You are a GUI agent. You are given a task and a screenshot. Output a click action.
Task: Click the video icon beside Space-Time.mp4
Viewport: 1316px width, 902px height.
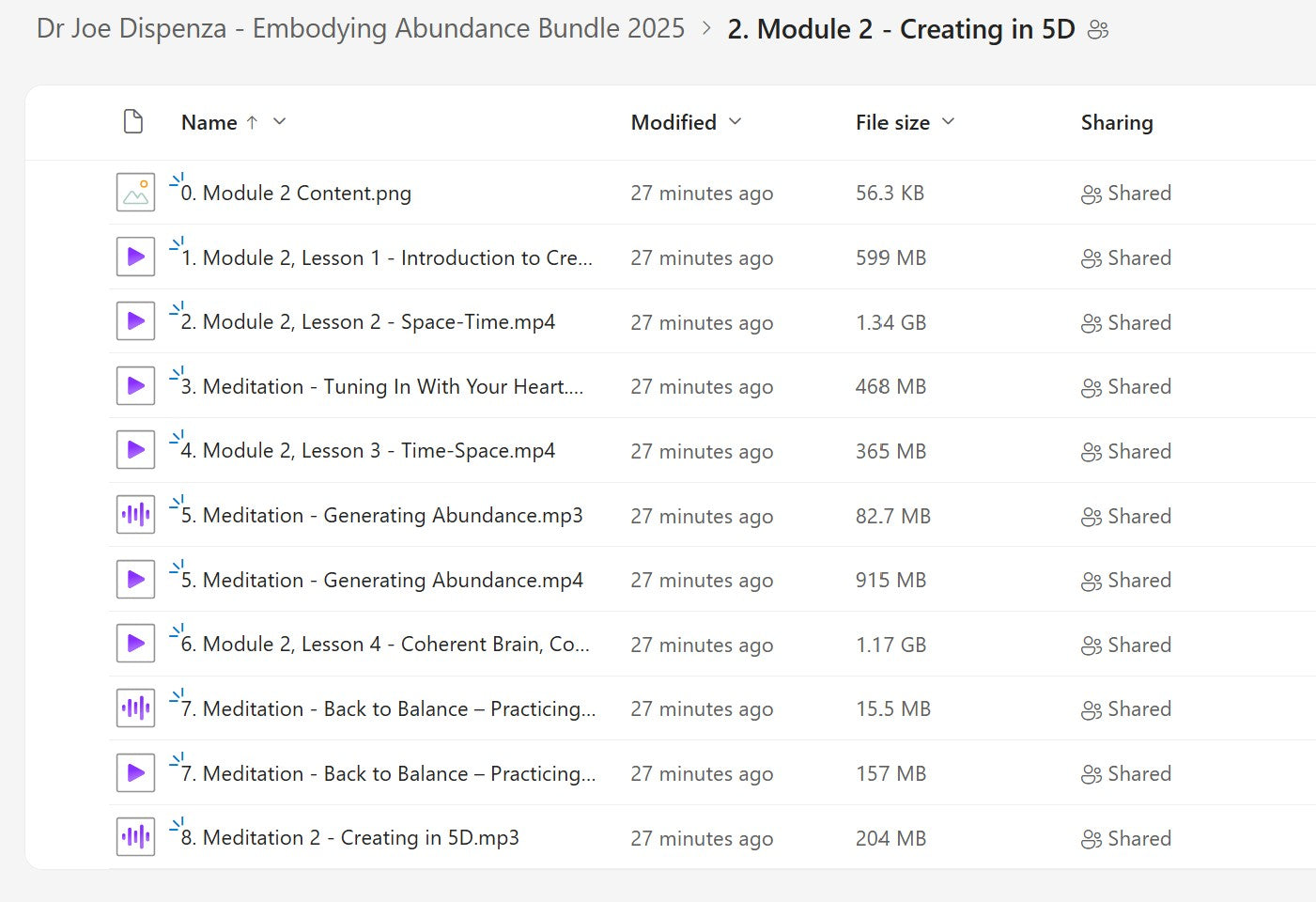click(135, 321)
